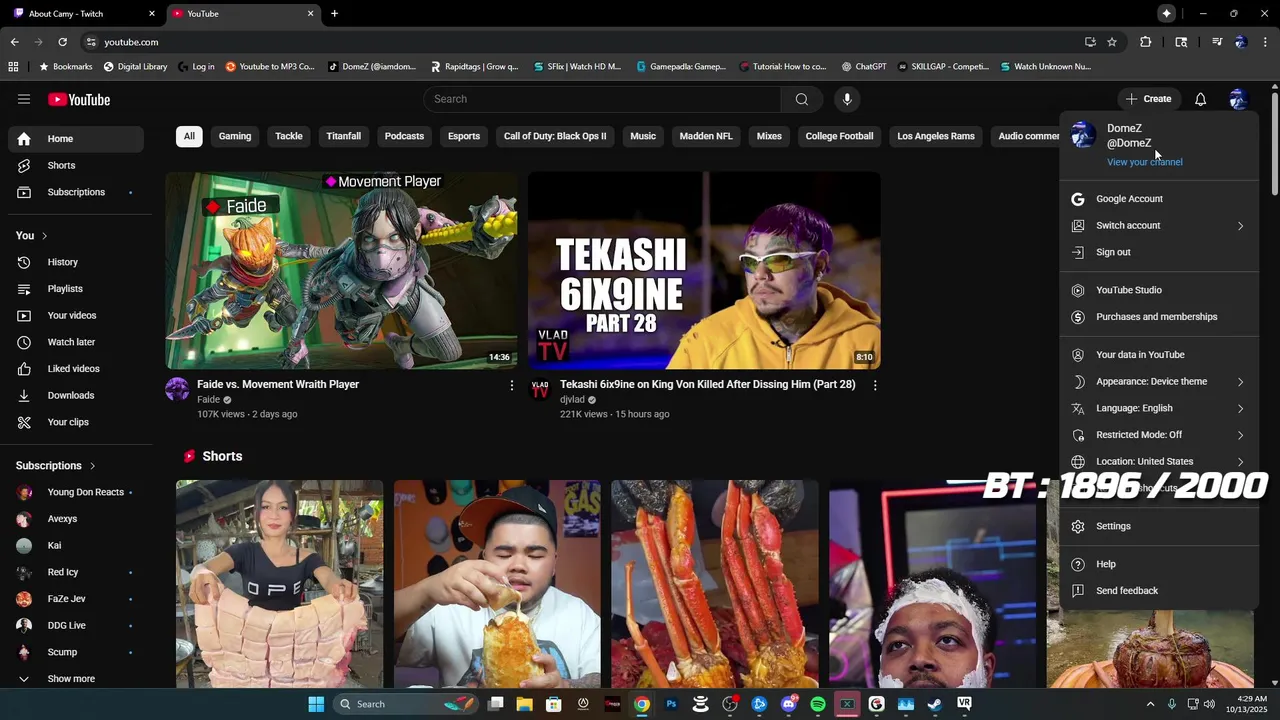Expand Appearance: Device theme option
This screenshot has height=720, width=1280.
(x=1159, y=381)
